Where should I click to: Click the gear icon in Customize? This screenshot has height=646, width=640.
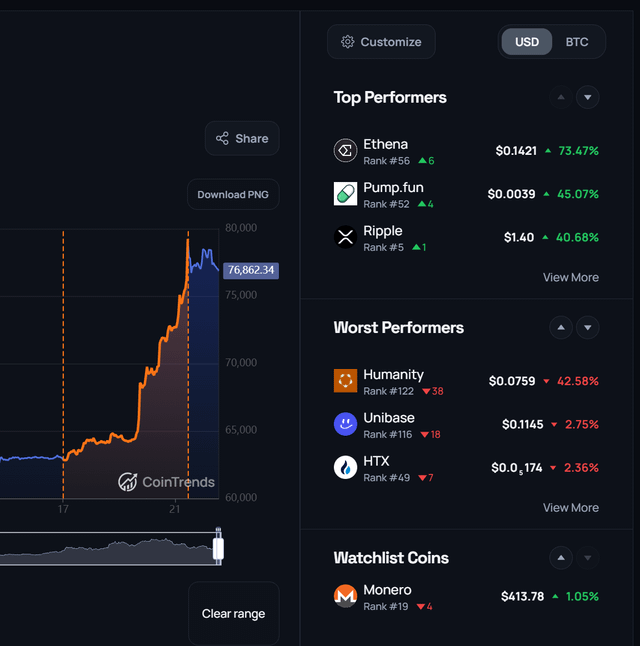347,42
